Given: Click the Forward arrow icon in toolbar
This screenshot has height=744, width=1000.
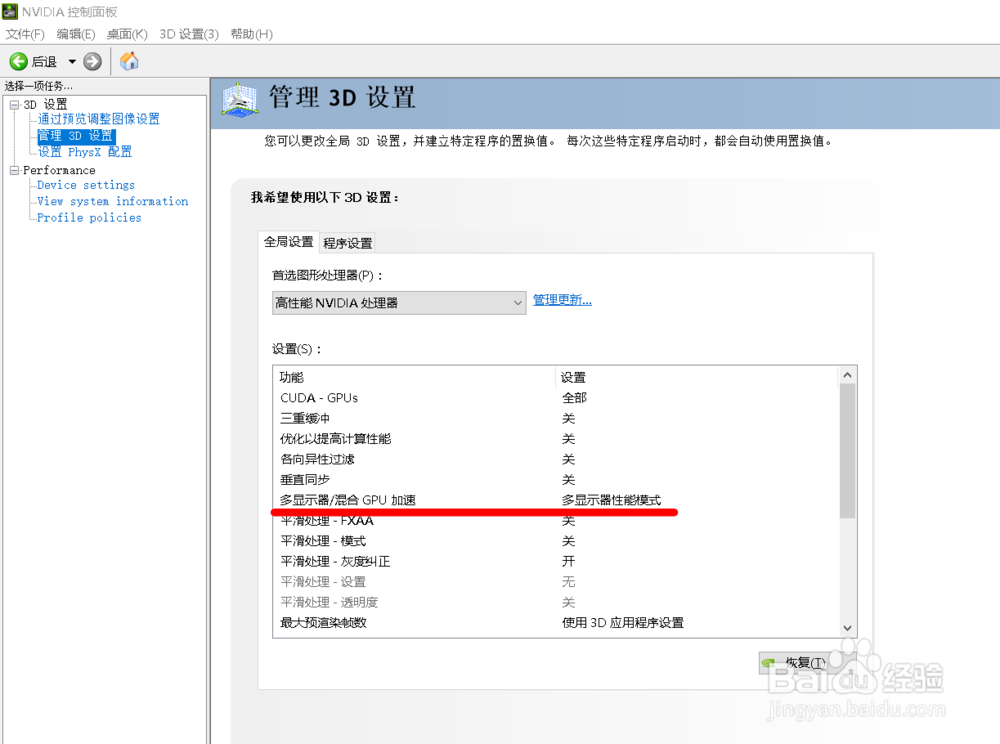Looking at the screenshot, I should tap(92, 61).
